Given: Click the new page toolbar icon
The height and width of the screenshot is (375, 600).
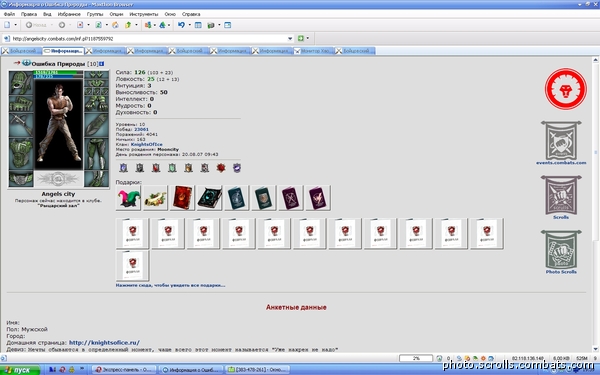Looking at the screenshot, I should pos(7,25).
